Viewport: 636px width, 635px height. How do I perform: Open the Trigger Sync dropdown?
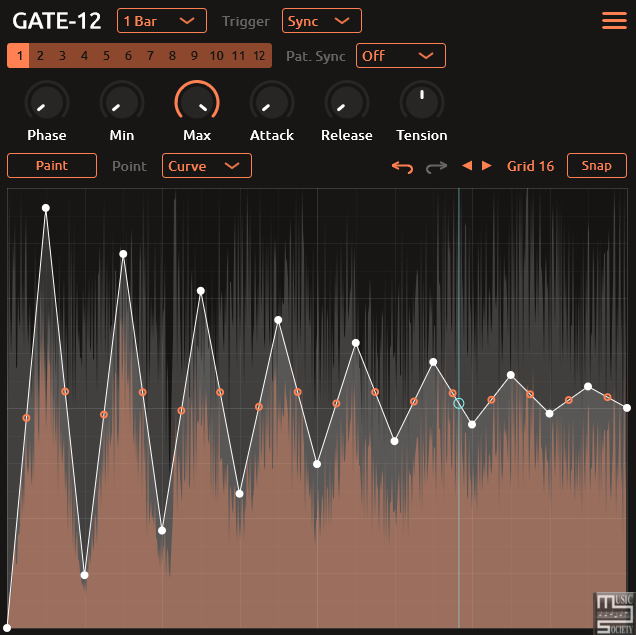[x=322, y=21]
